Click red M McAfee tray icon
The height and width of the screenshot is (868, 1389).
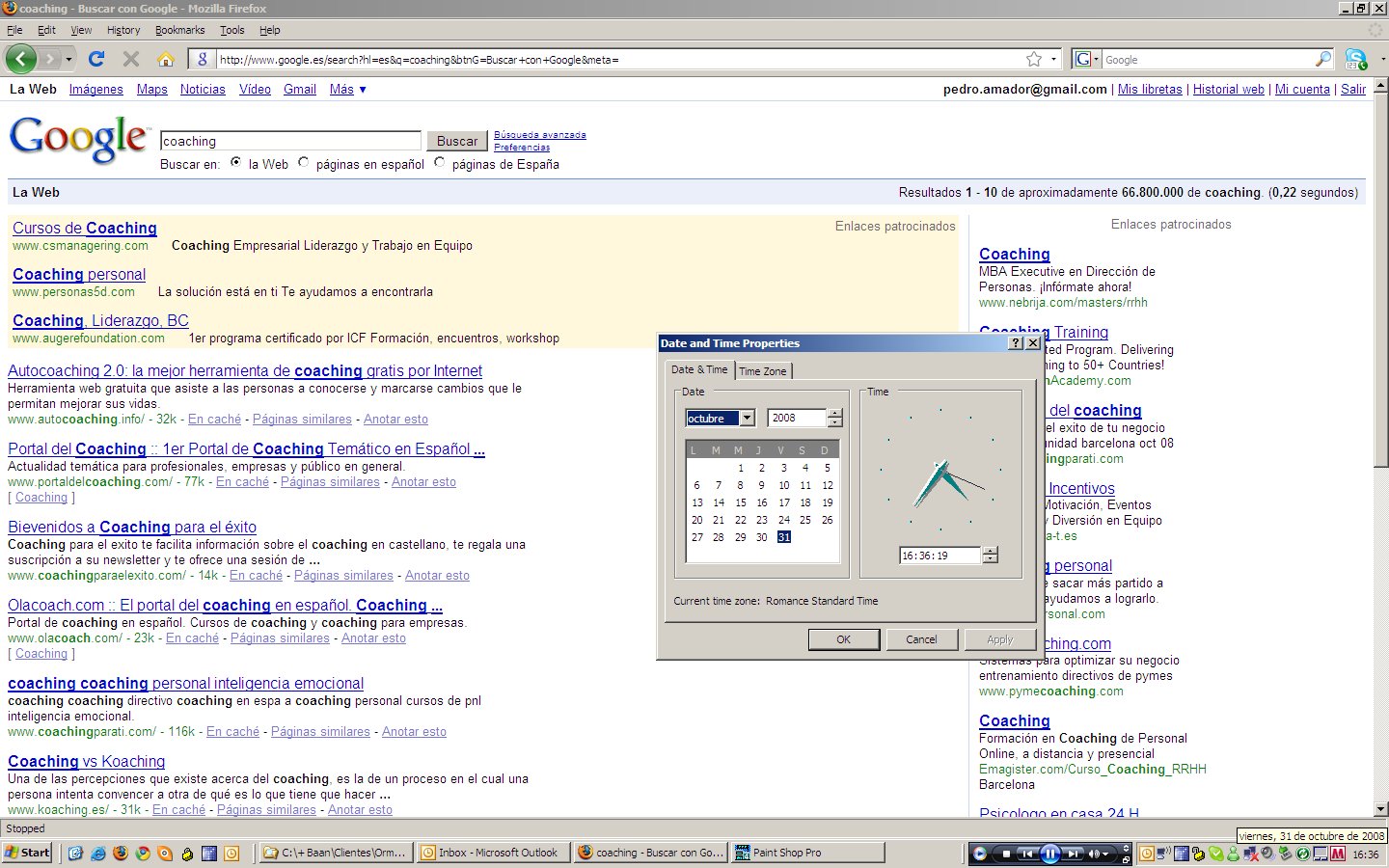1338,854
